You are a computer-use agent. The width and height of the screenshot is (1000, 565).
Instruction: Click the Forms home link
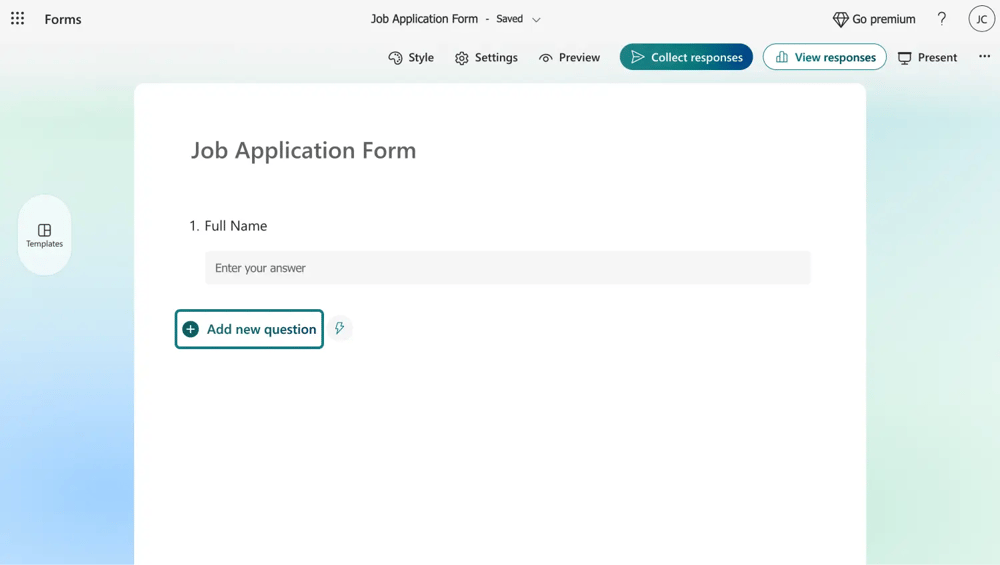coord(63,19)
